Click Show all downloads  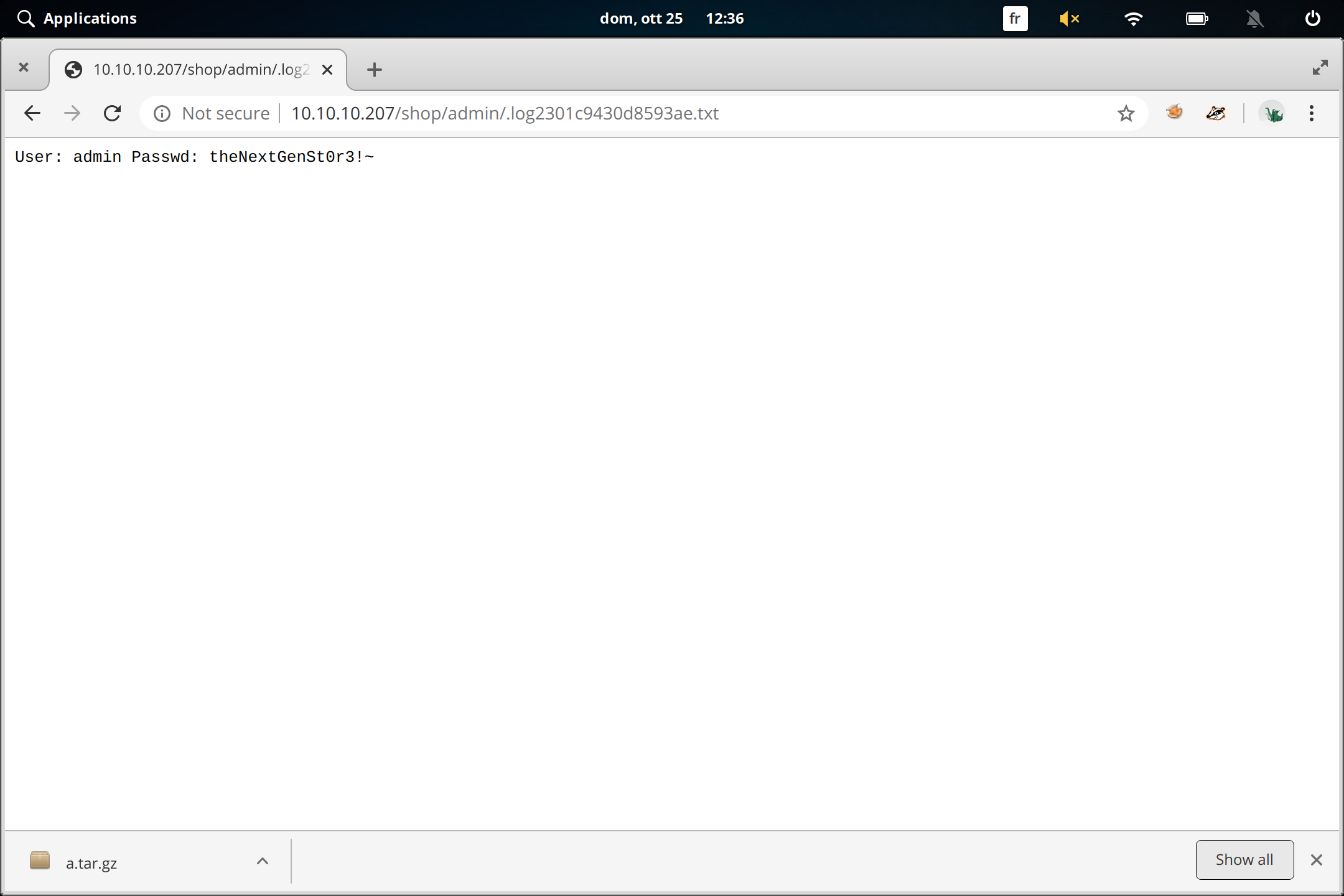coord(1244,859)
